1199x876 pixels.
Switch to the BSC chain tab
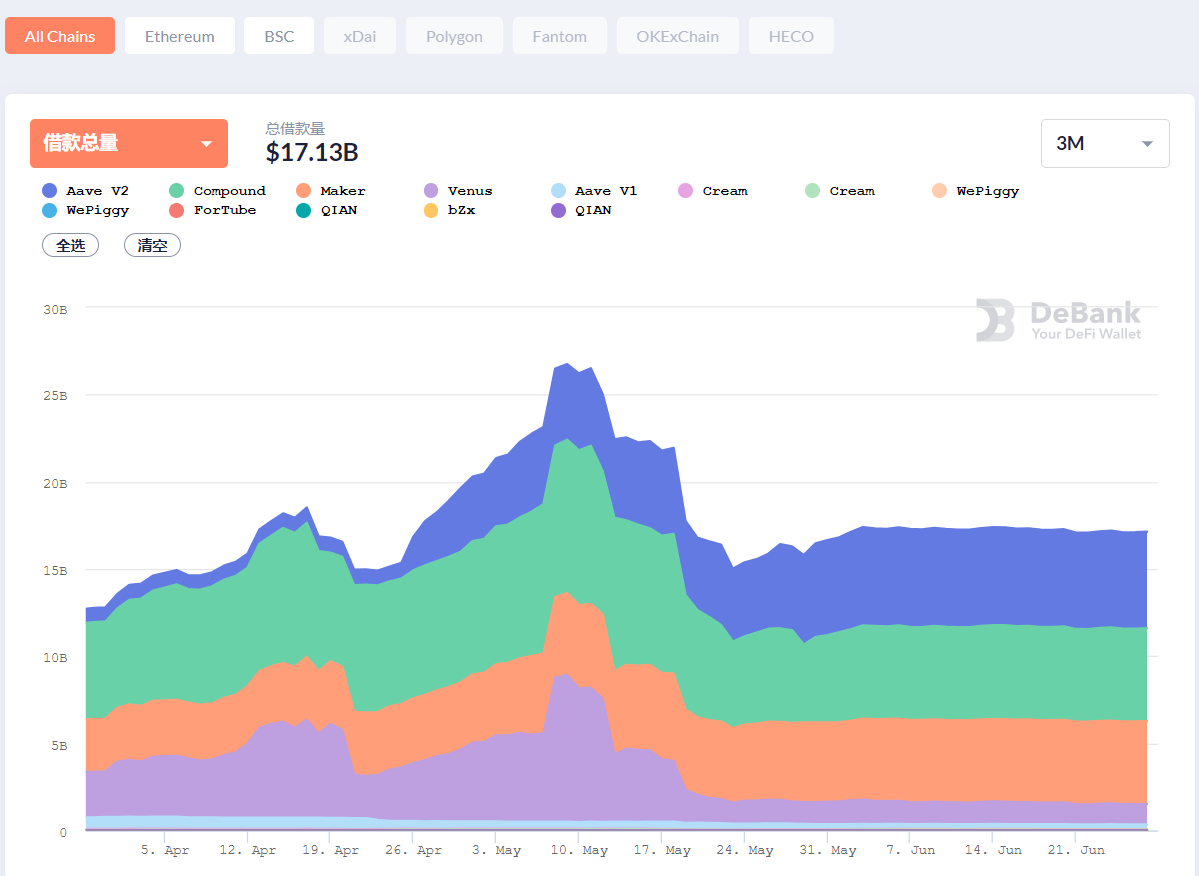click(279, 36)
